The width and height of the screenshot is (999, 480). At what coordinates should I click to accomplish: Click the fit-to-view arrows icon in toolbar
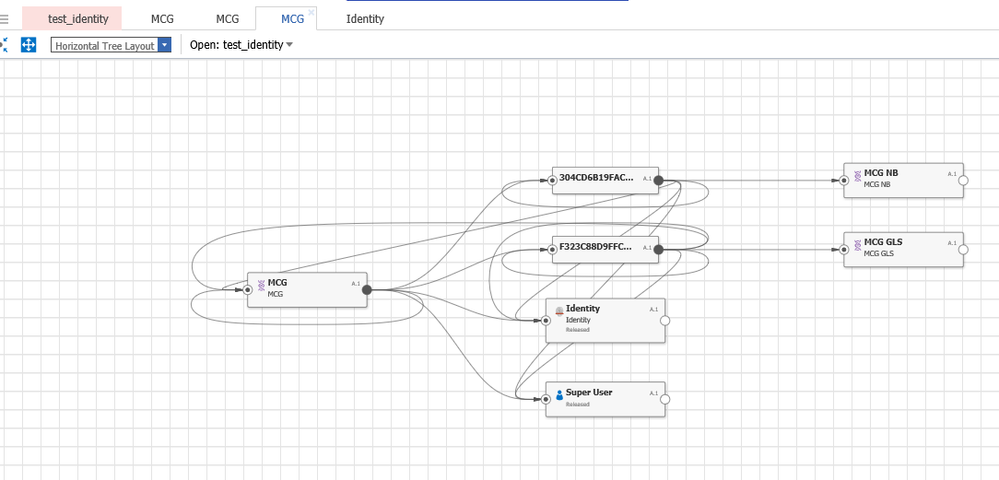[28, 45]
